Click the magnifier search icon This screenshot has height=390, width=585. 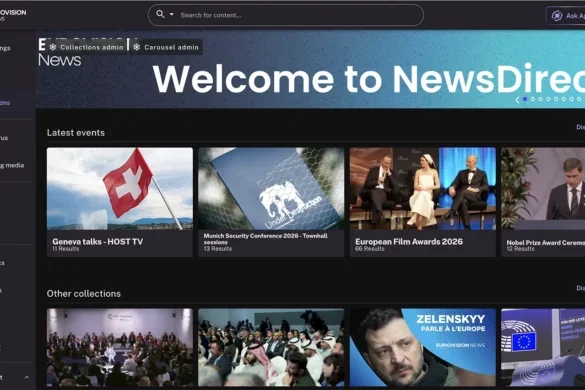point(160,14)
